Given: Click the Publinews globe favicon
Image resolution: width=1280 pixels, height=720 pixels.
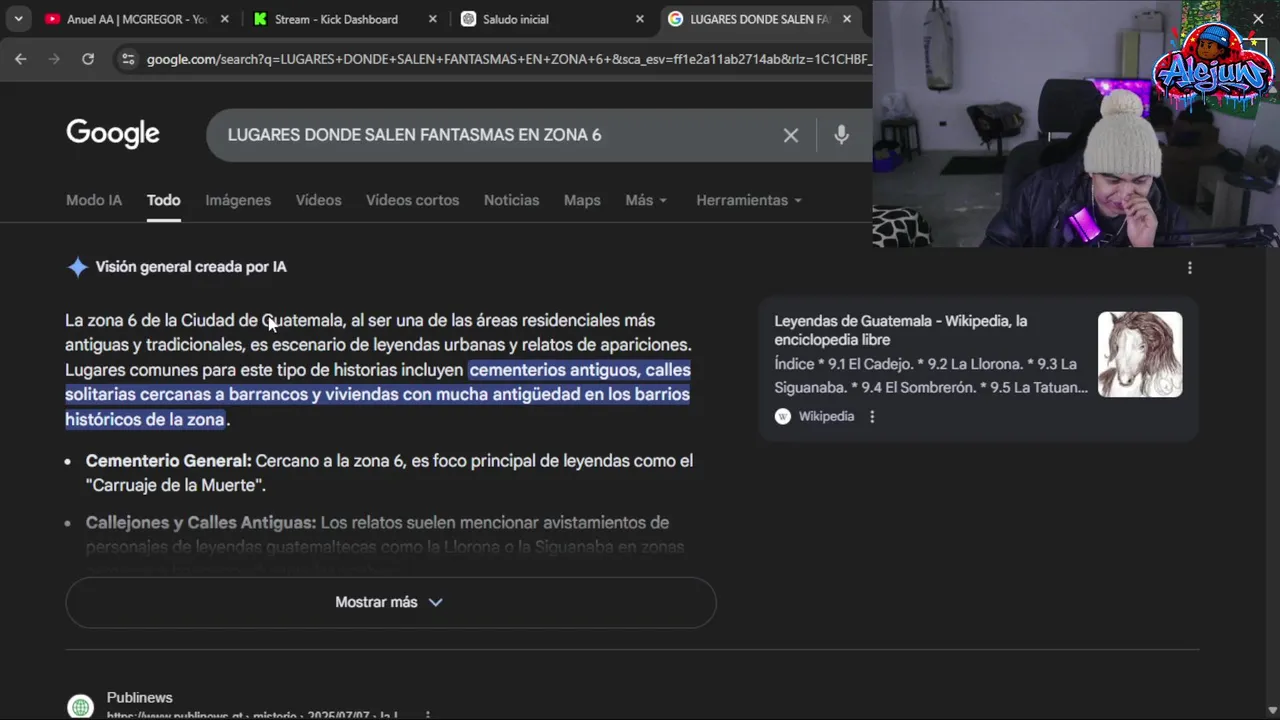Looking at the screenshot, I should click(80, 706).
